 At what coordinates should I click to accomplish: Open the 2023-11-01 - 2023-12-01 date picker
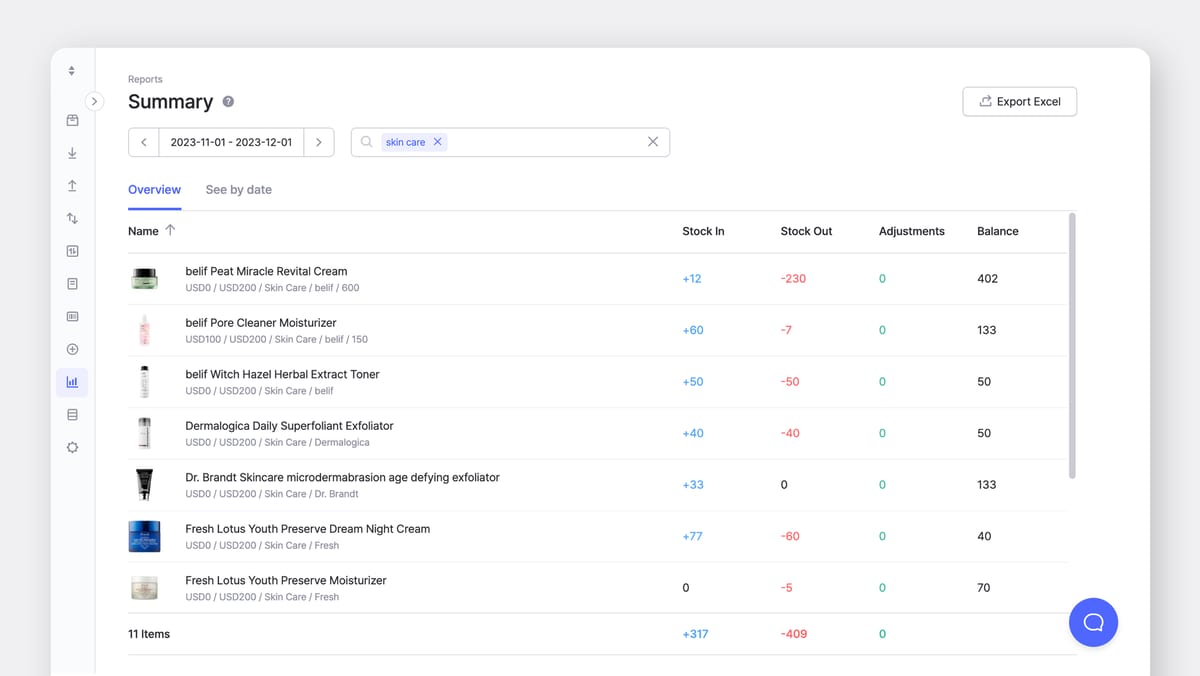[231, 142]
